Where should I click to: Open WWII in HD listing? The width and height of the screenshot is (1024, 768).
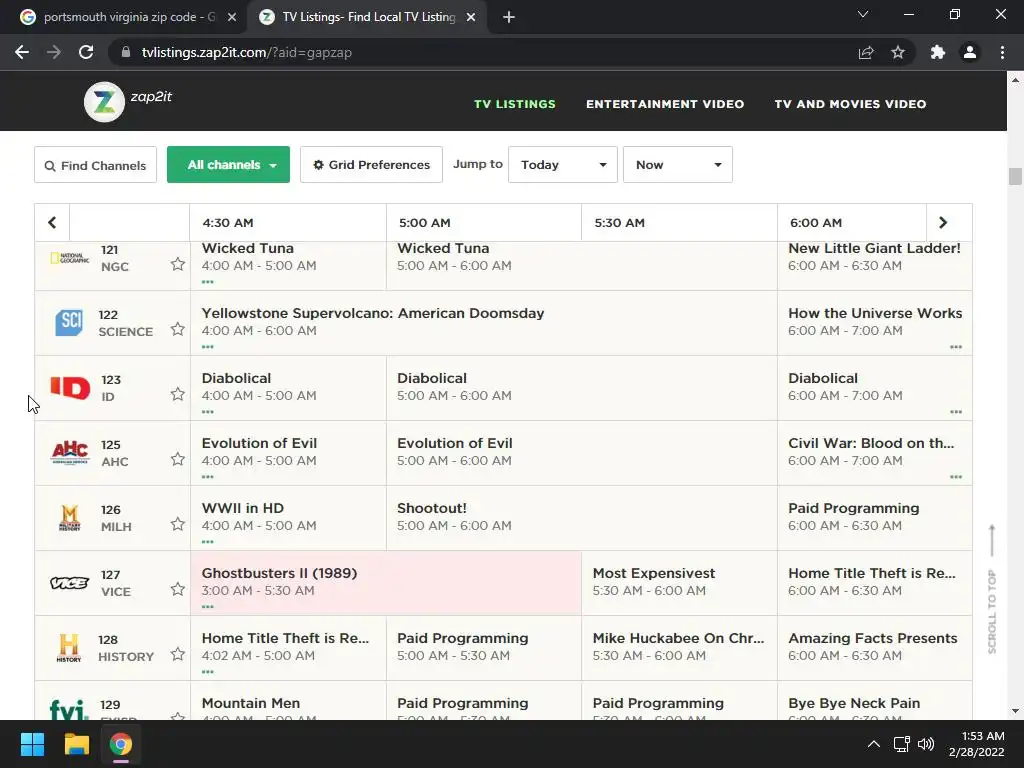point(288,517)
